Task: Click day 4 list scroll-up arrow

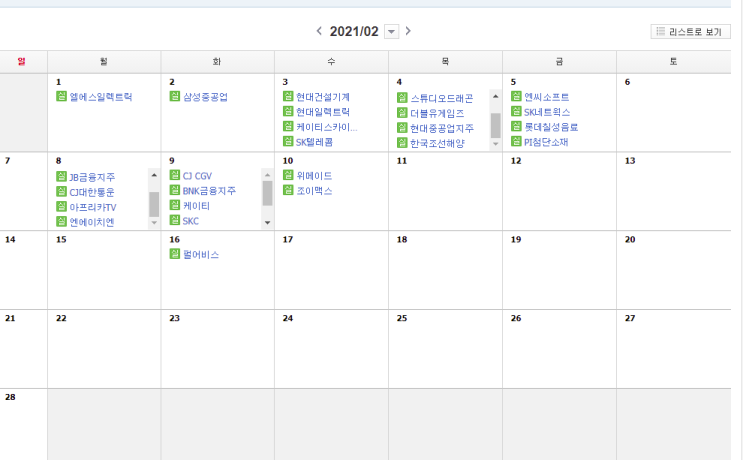Action: (496, 96)
